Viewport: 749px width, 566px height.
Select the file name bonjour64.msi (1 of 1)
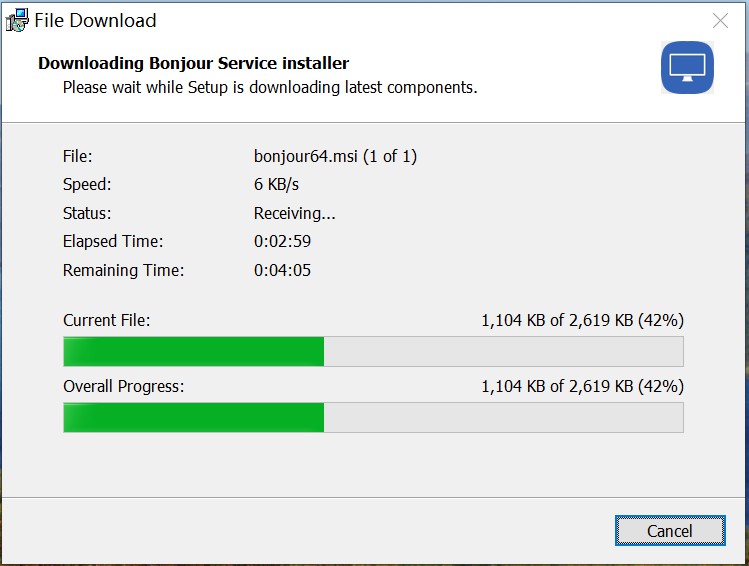335,156
